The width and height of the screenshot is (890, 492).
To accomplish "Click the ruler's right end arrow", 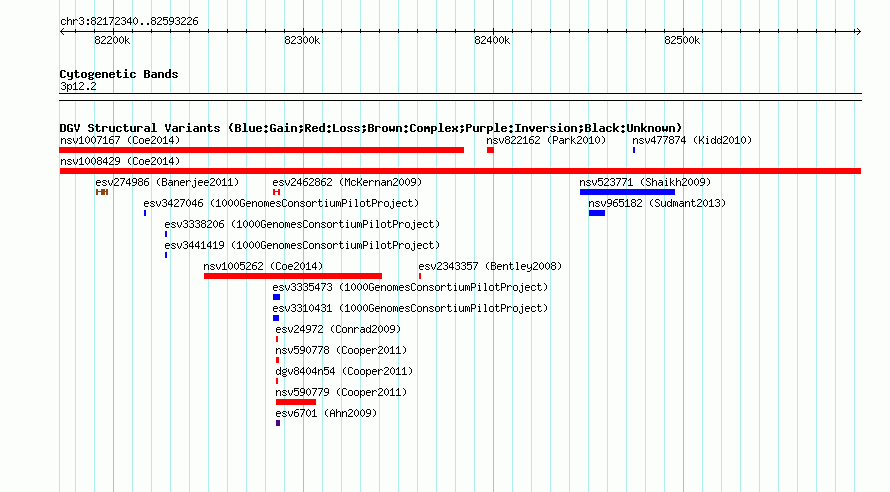I will pyautogui.click(x=858, y=31).
